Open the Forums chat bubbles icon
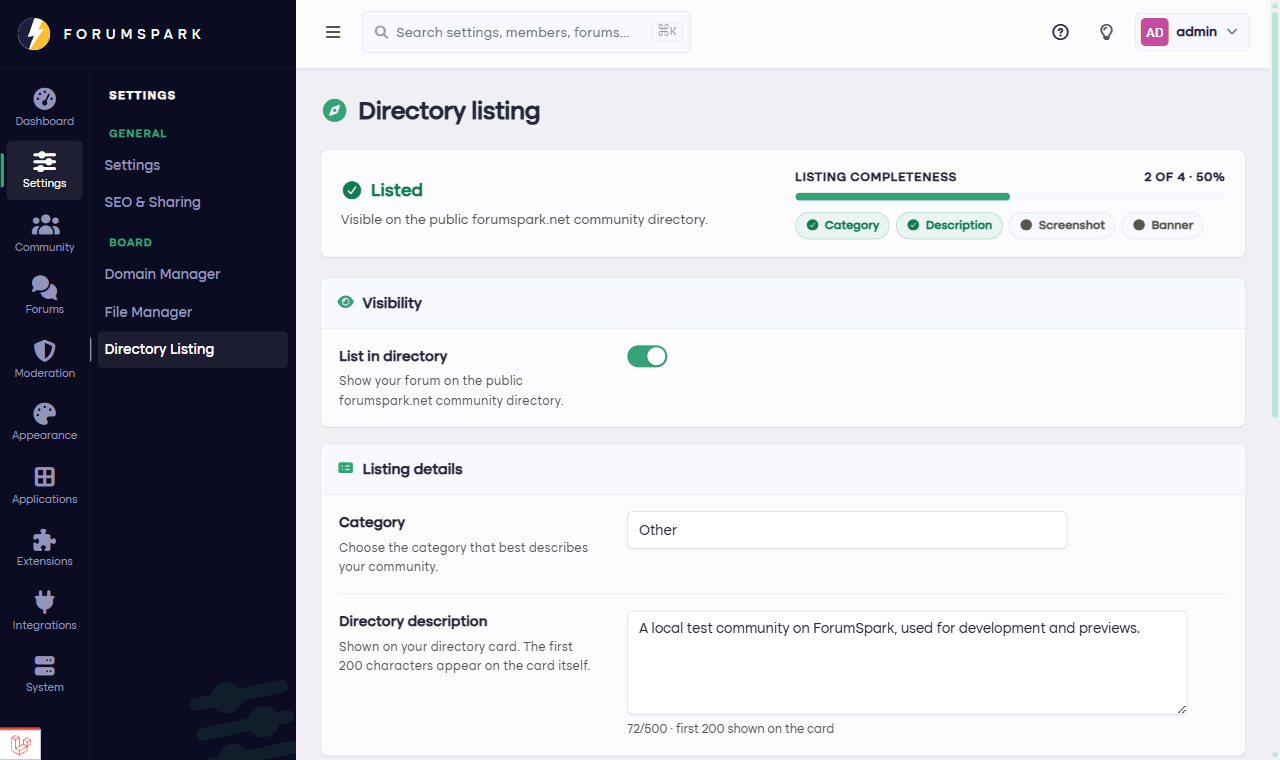1280x760 pixels. pyautogui.click(x=44, y=288)
